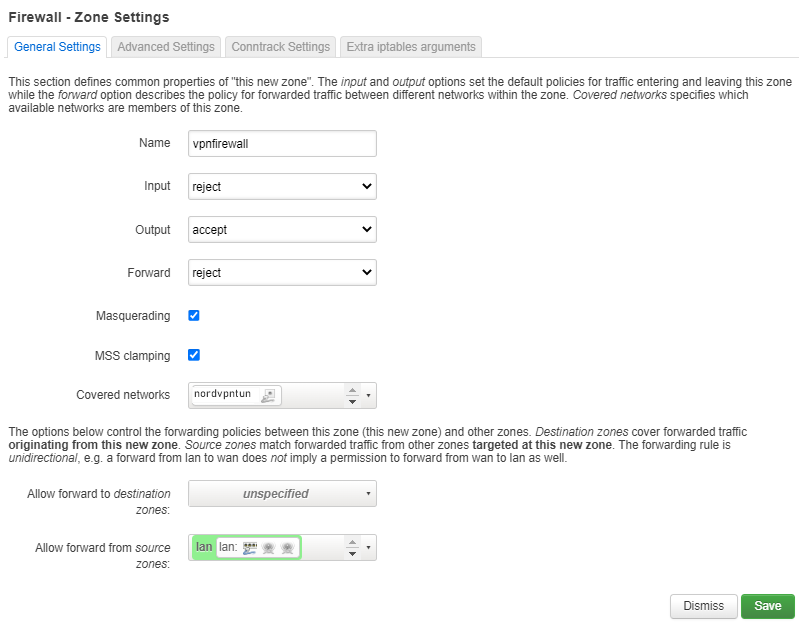Open the Output policy dropdown
This screenshot has height=630, width=805.
pyautogui.click(x=282, y=229)
